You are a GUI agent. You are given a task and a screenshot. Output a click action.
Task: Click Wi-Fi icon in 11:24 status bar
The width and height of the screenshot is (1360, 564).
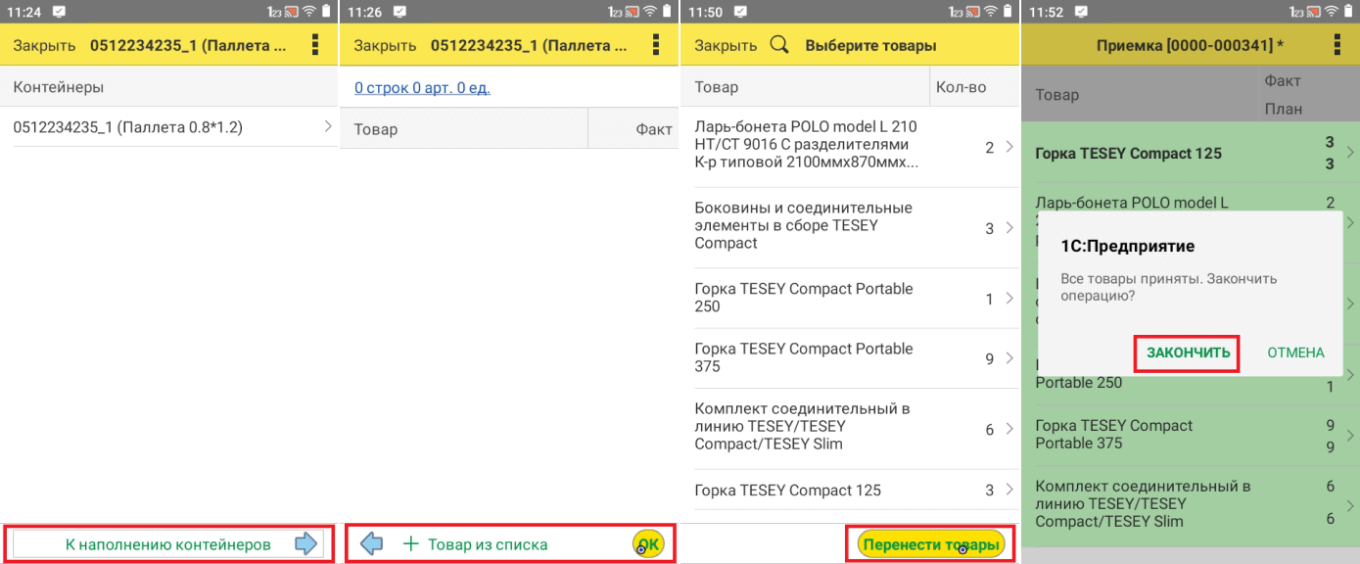[x=308, y=12]
